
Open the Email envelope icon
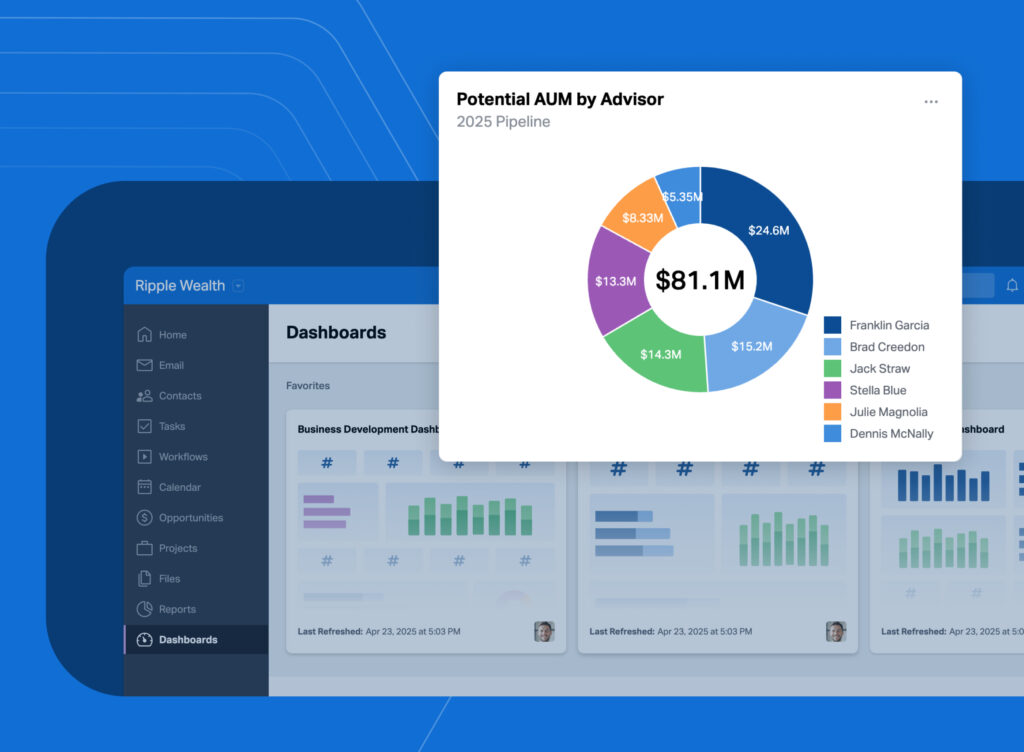coord(144,365)
